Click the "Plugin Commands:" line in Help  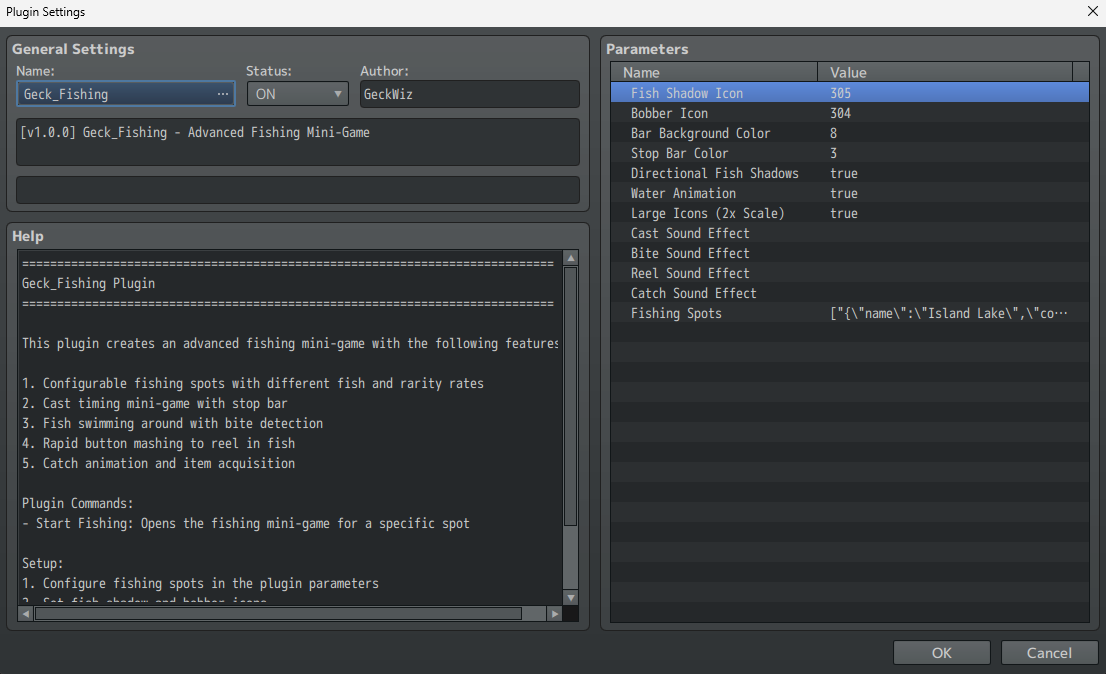point(78,503)
